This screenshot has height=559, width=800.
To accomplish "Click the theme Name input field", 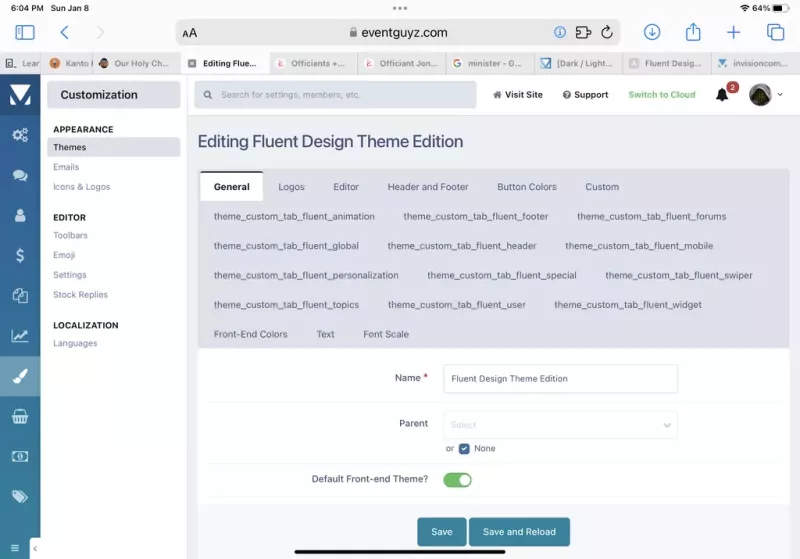I will tap(560, 378).
